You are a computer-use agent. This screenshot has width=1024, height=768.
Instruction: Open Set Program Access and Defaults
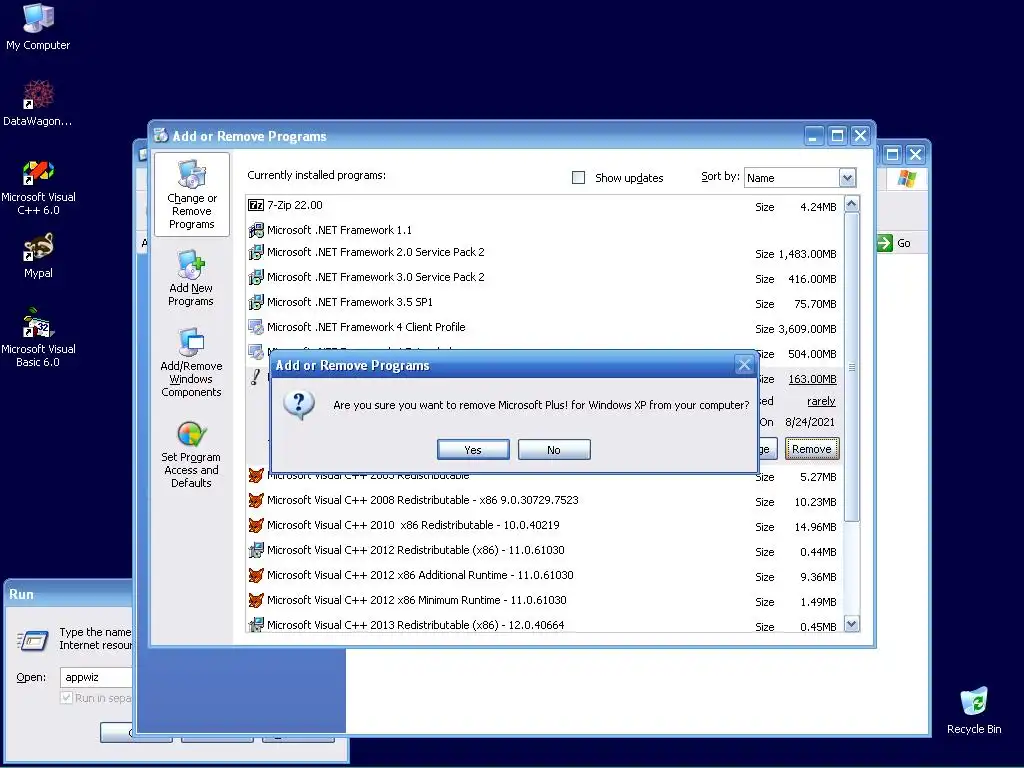tap(191, 455)
